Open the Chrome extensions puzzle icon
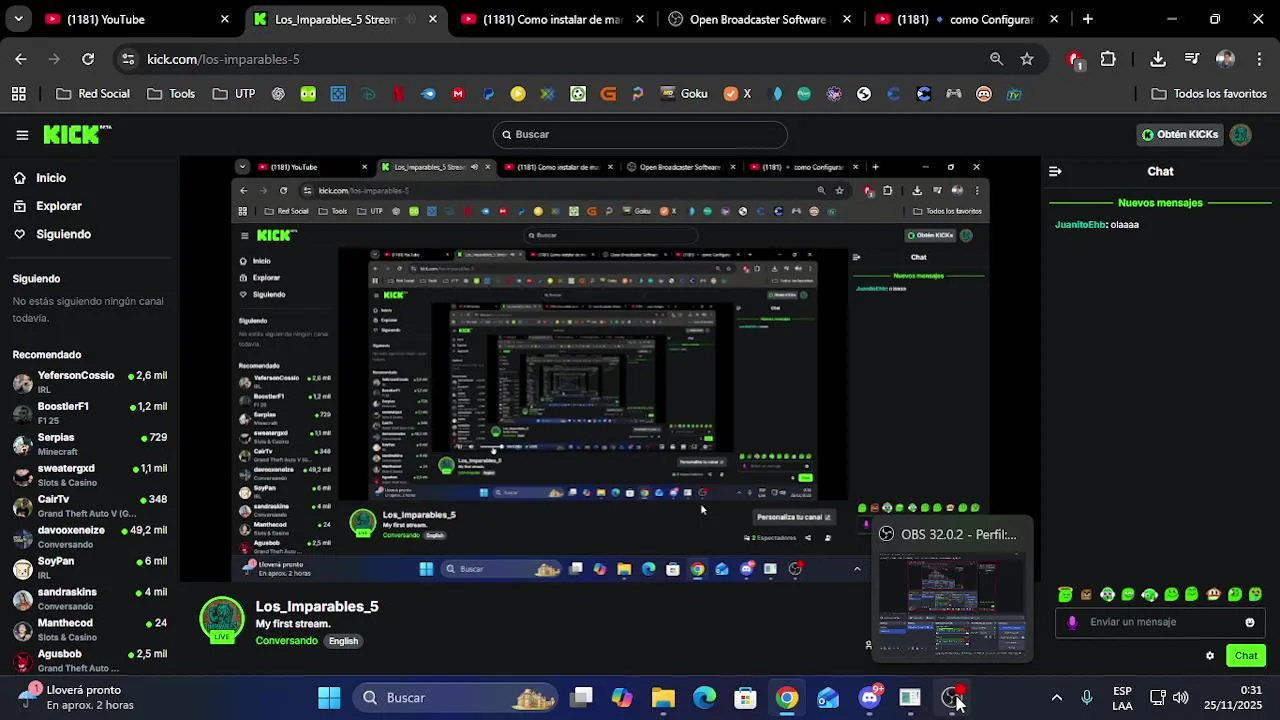Image resolution: width=1280 pixels, height=720 pixels. tap(1108, 59)
